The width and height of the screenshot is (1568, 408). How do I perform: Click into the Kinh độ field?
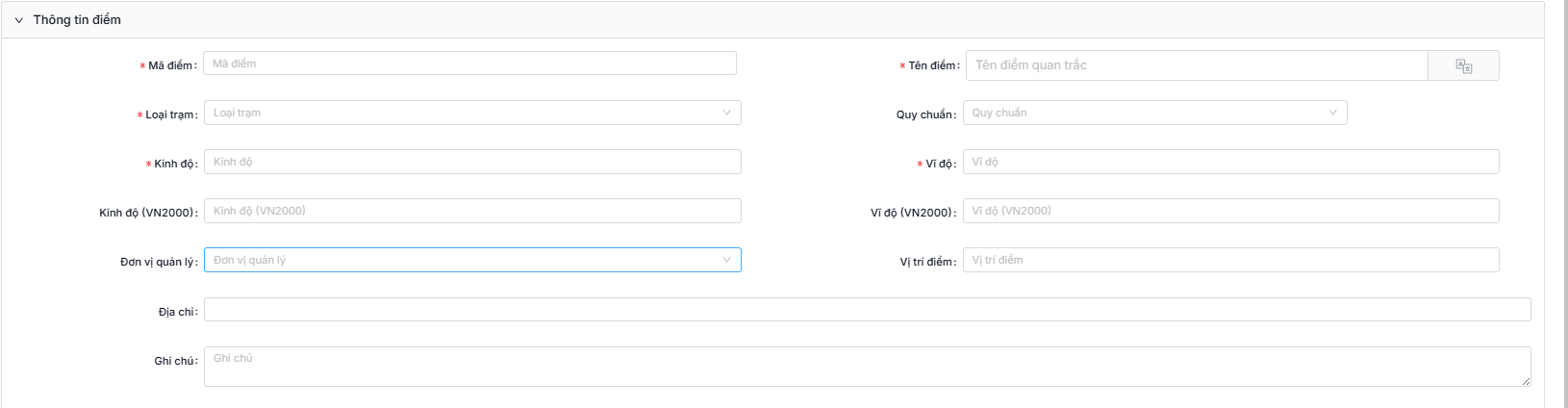(x=472, y=162)
